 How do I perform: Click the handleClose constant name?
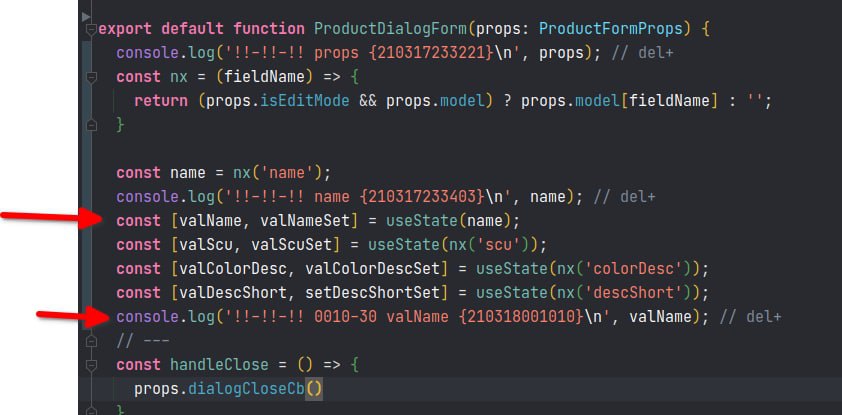pos(220,365)
